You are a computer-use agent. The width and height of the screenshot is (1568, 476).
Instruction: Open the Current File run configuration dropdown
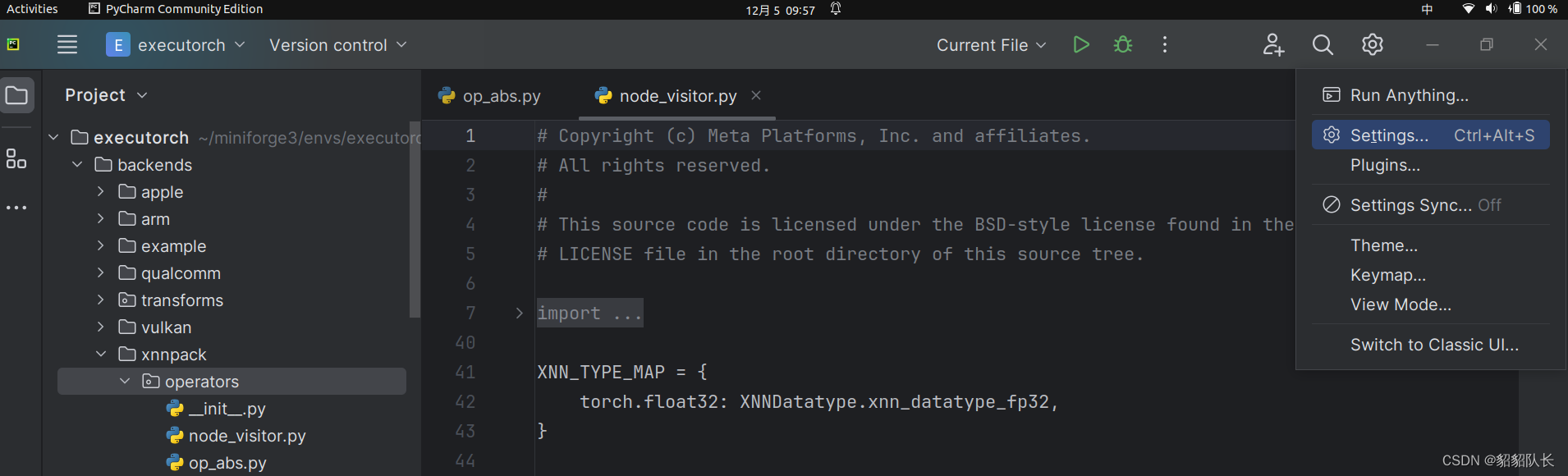[x=992, y=45]
